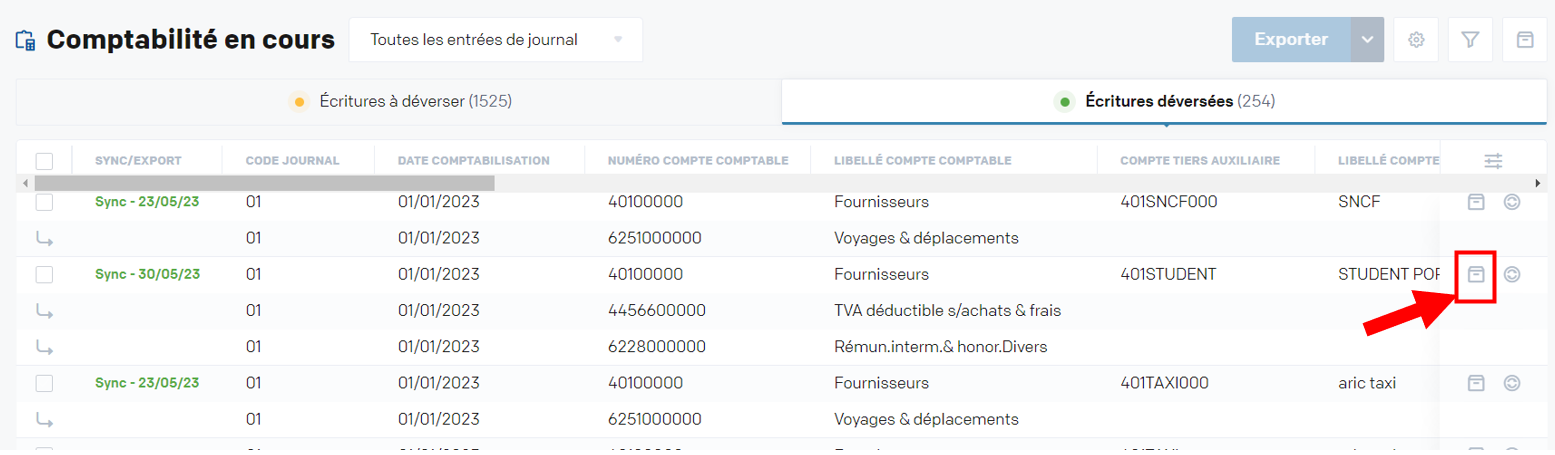The image size is (1555, 455).
Task: Click the 'Date comptabilisation' column header
Action: pyautogui.click(x=473, y=160)
